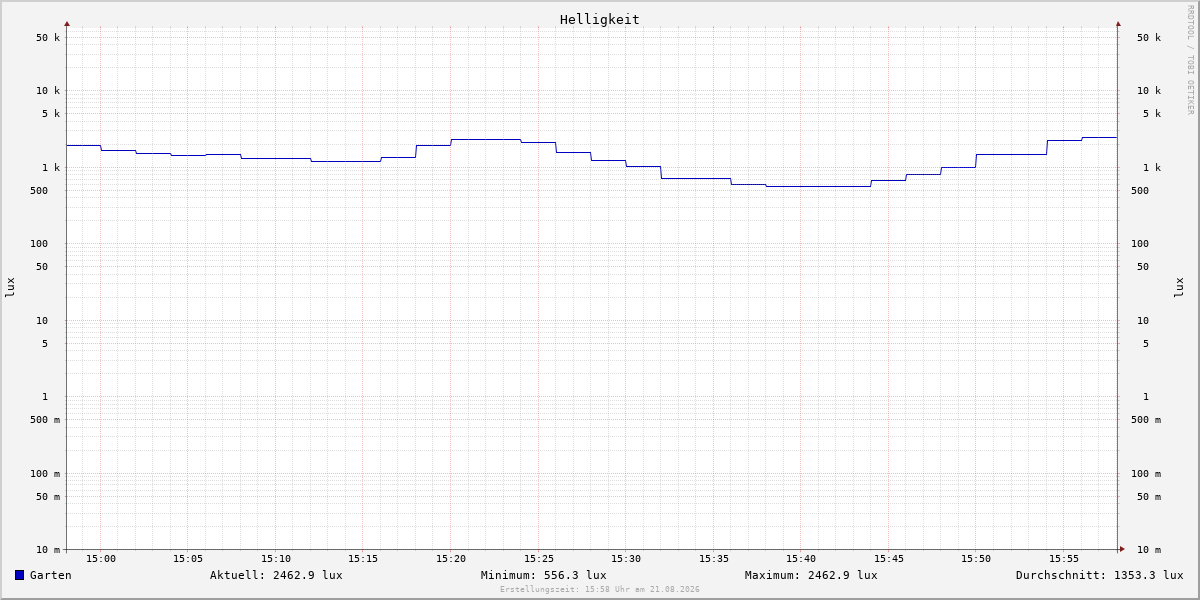The image size is (1200, 600).
Task: Click the red arrow atop left y-axis
Action: coord(67,23)
